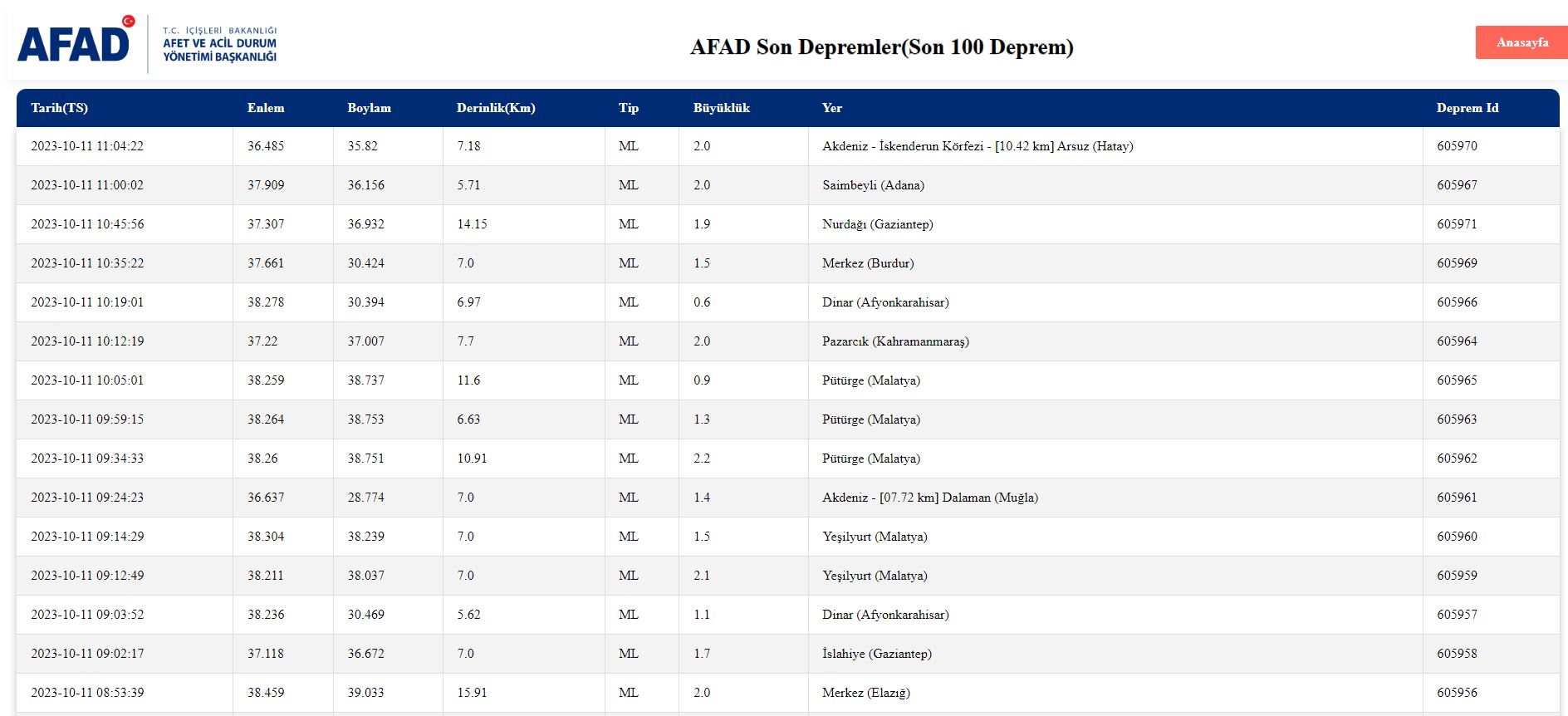Click the Deprem Id column header
Image resolution: width=1568 pixels, height=716 pixels.
pos(1468,108)
